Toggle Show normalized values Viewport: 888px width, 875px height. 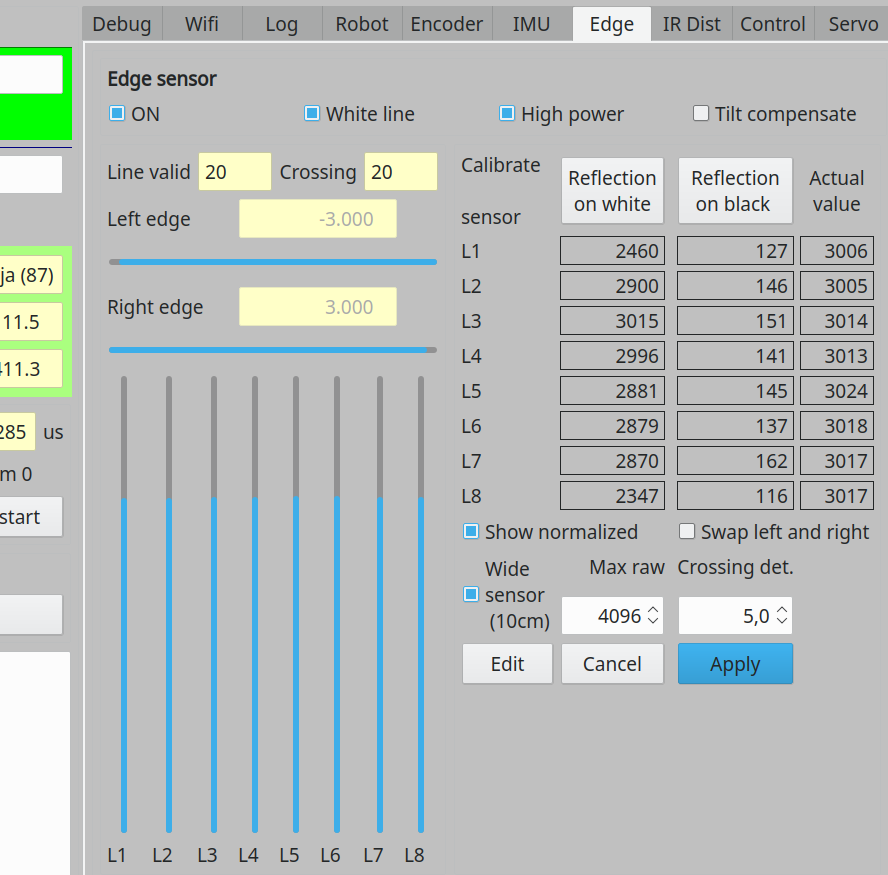coord(470,532)
